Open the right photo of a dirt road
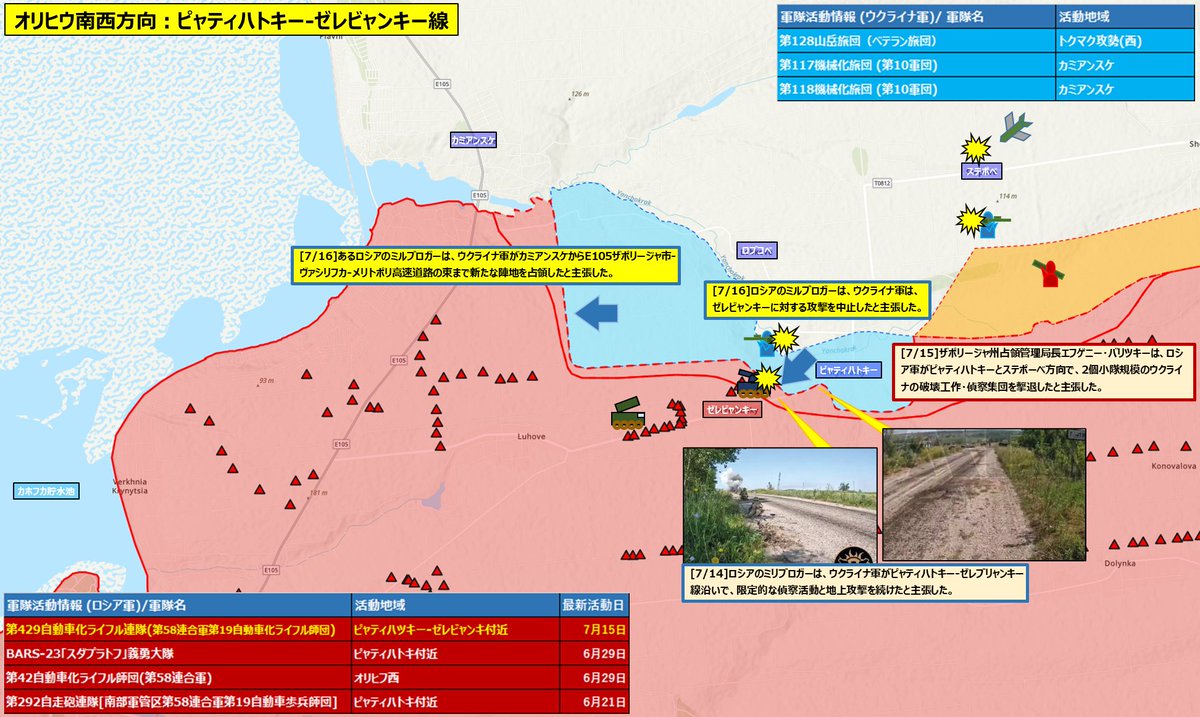The height and width of the screenshot is (717, 1200). point(984,494)
